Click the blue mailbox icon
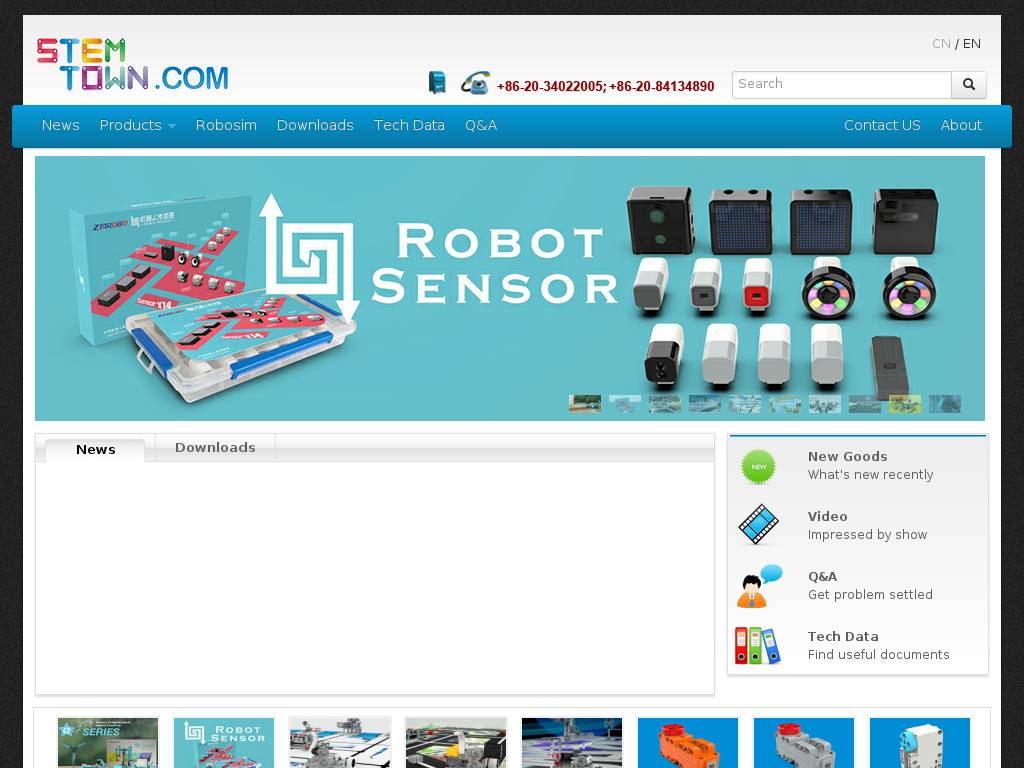The width and height of the screenshot is (1024, 768). click(437, 83)
